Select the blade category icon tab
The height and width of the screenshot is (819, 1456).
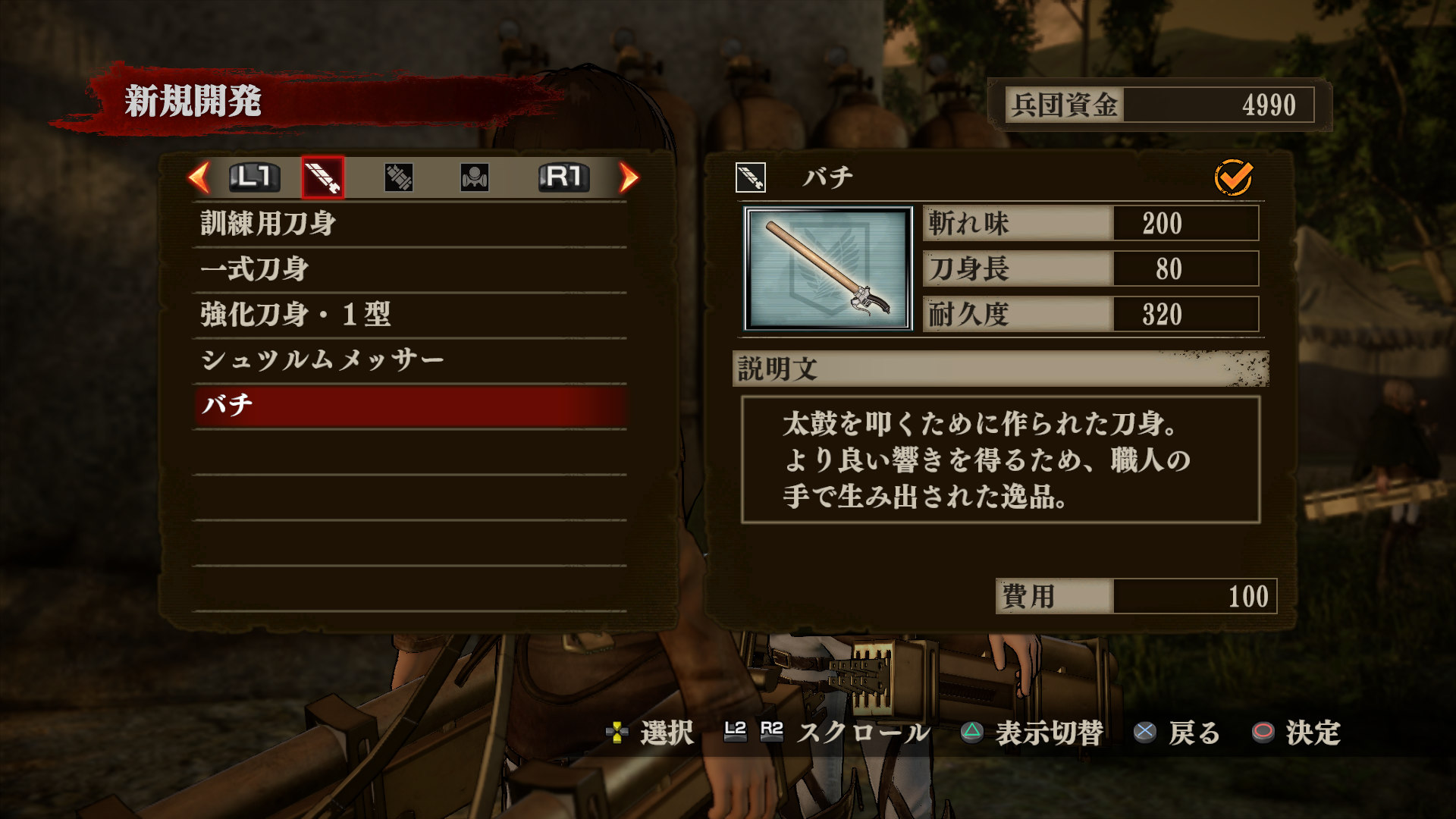tap(322, 177)
